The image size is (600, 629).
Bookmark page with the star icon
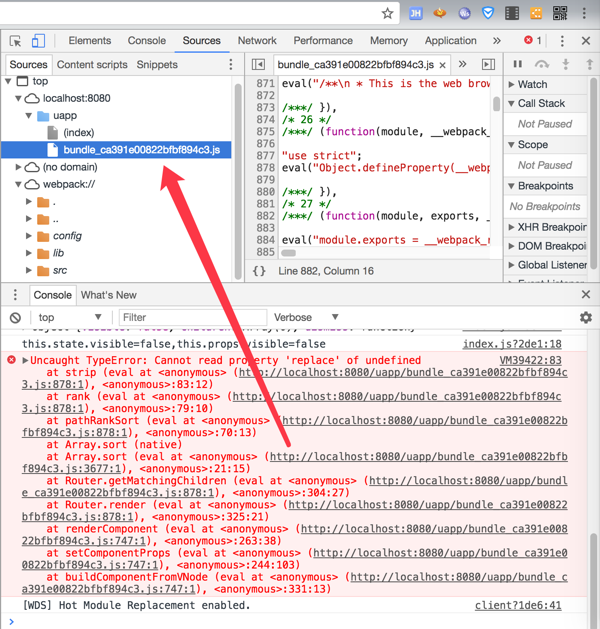(x=387, y=13)
